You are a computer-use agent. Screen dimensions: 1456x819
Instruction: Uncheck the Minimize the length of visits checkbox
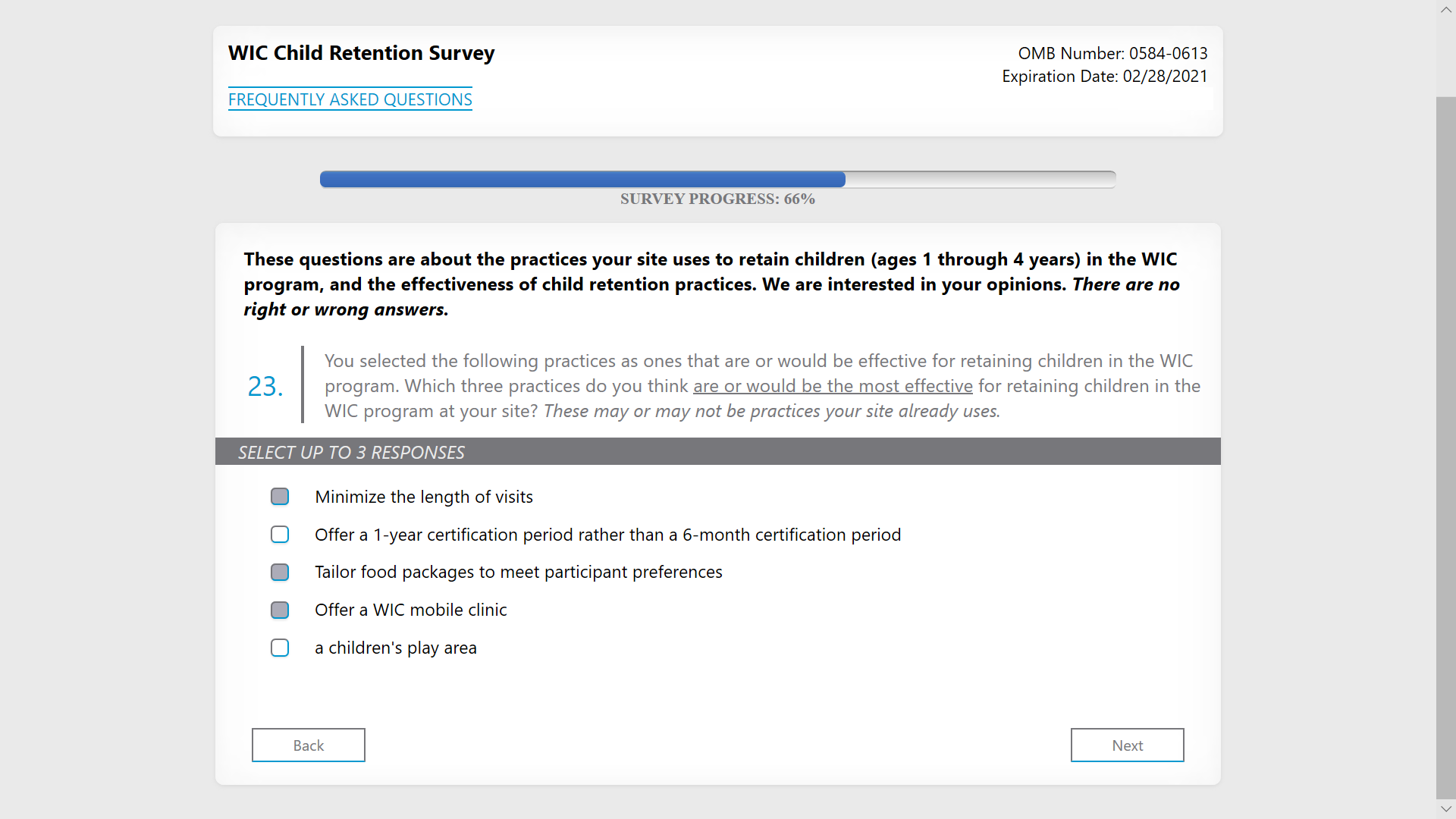(280, 497)
